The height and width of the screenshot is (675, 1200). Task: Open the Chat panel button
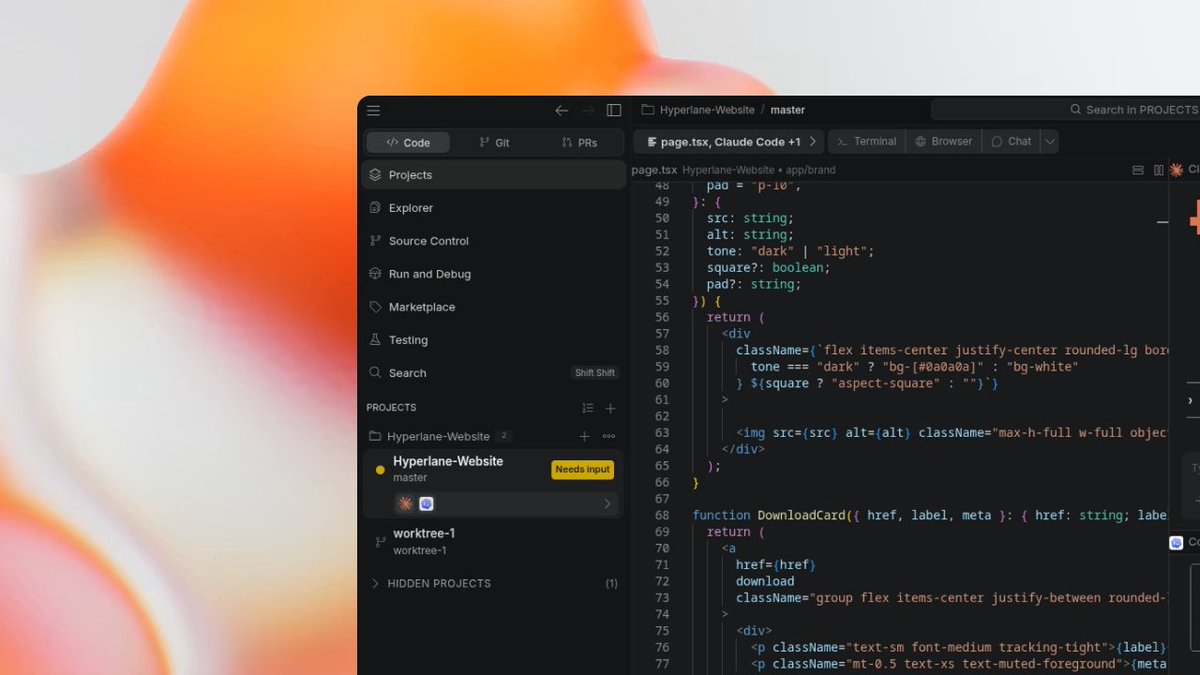tap(1011, 142)
